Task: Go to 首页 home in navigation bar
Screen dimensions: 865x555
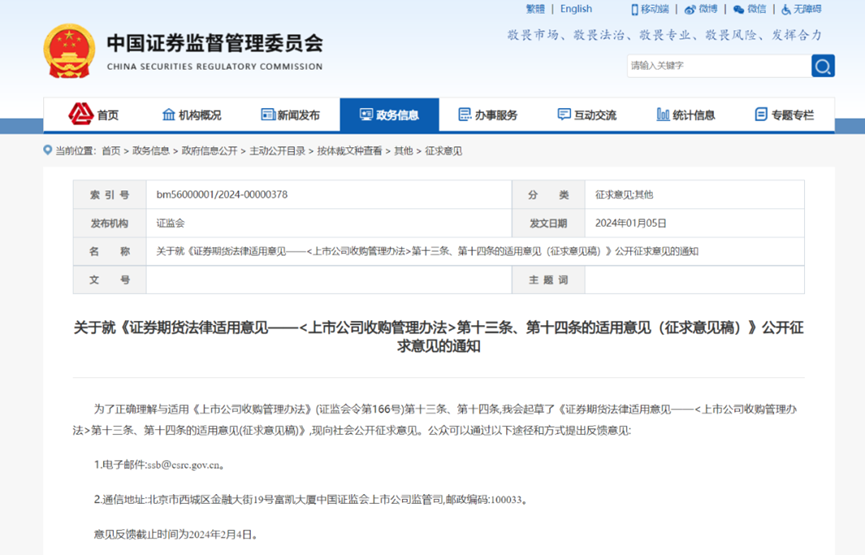Action: [x=93, y=115]
